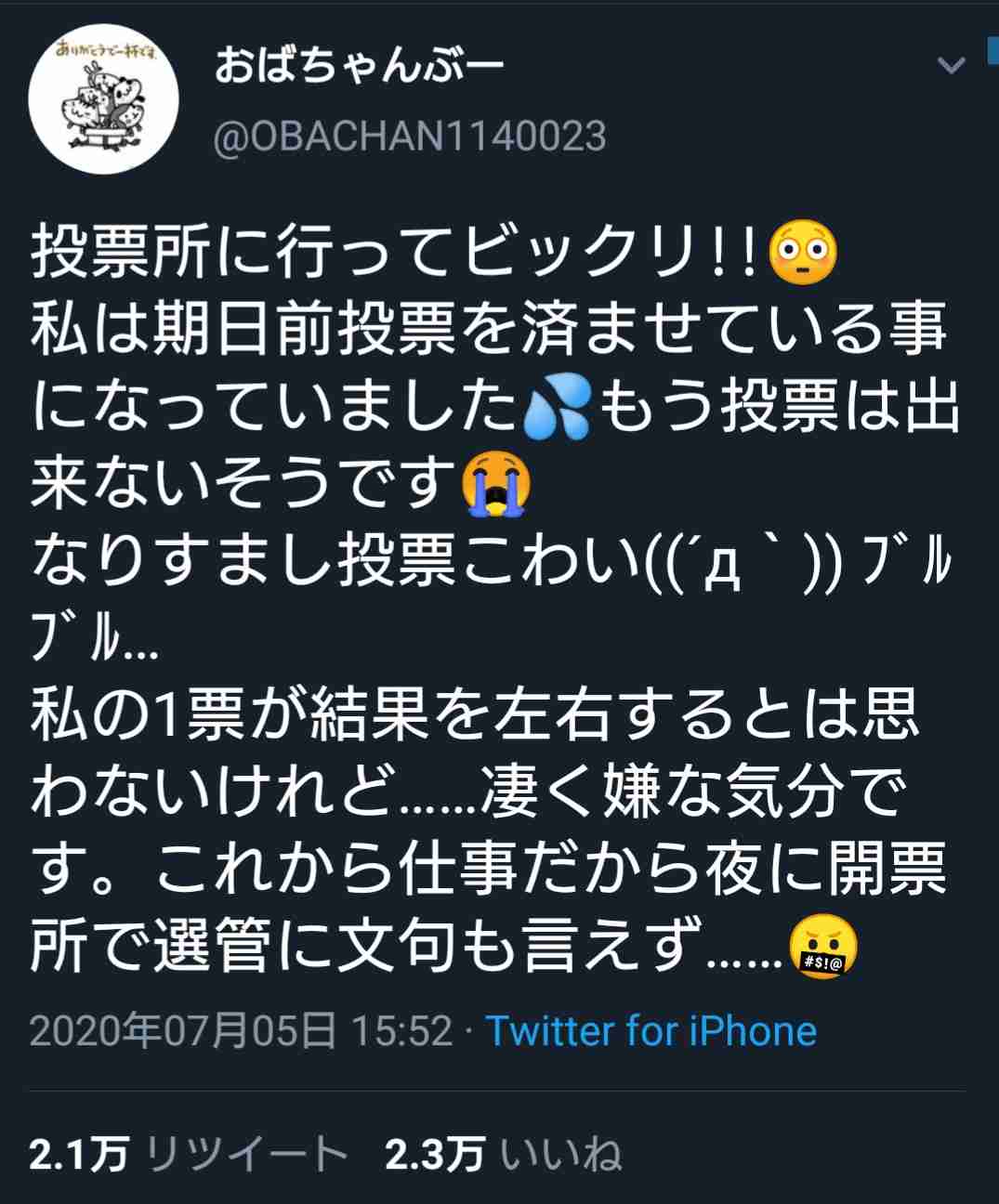This screenshot has width=999, height=1204.
Task: View the 2.1万 リツイート list
Action: [189, 1154]
